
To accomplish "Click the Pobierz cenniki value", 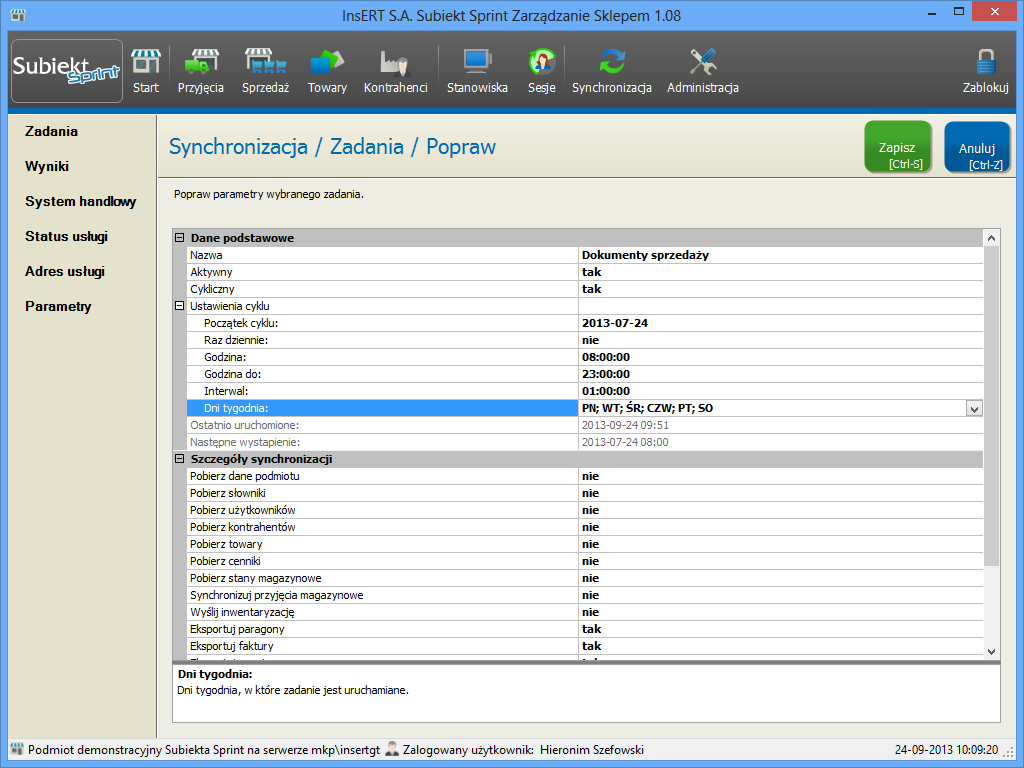I will click(780, 561).
